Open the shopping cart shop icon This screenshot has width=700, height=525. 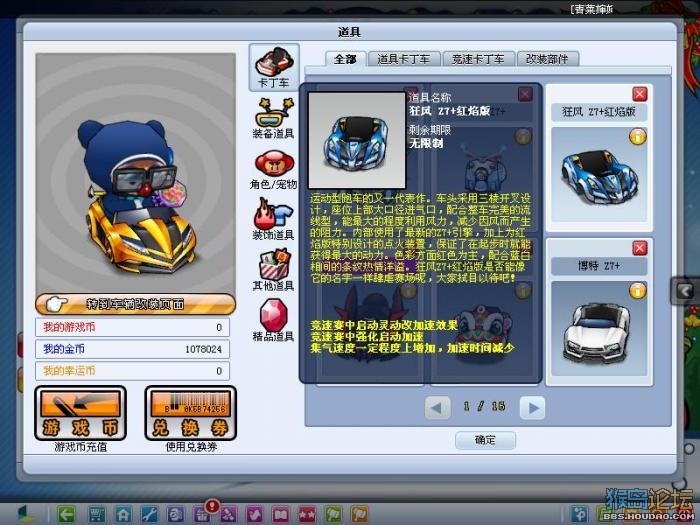coord(96,514)
